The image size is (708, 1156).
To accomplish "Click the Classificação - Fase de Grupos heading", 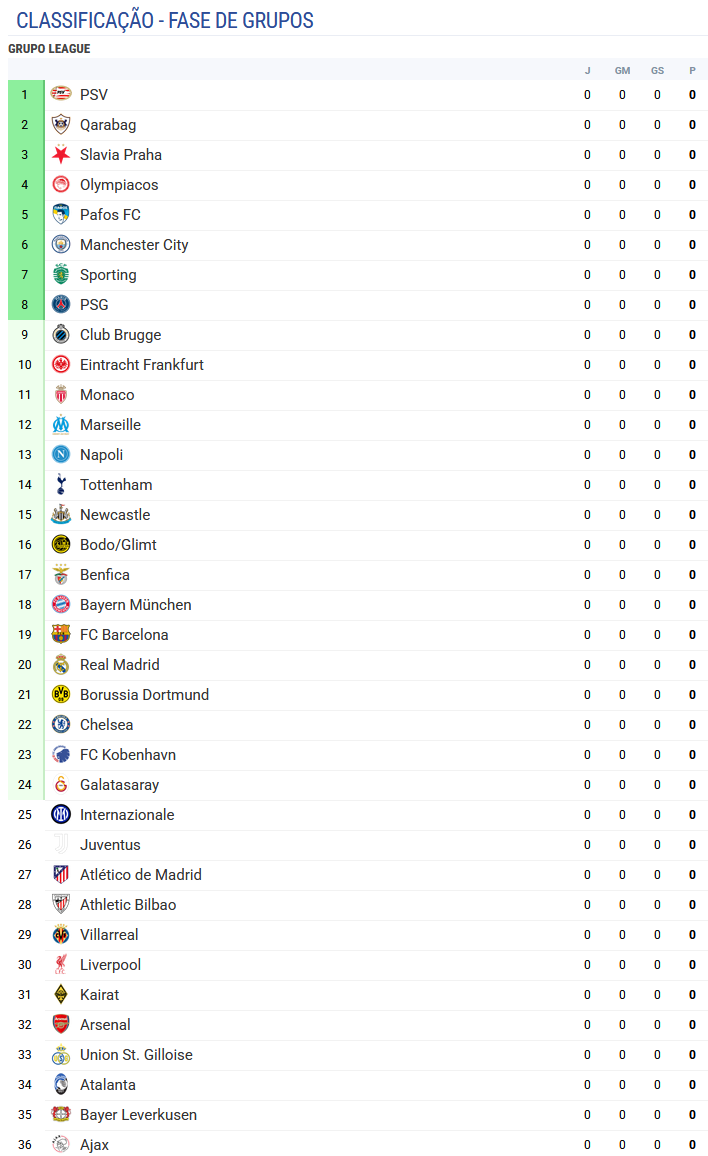I will point(165,21).
